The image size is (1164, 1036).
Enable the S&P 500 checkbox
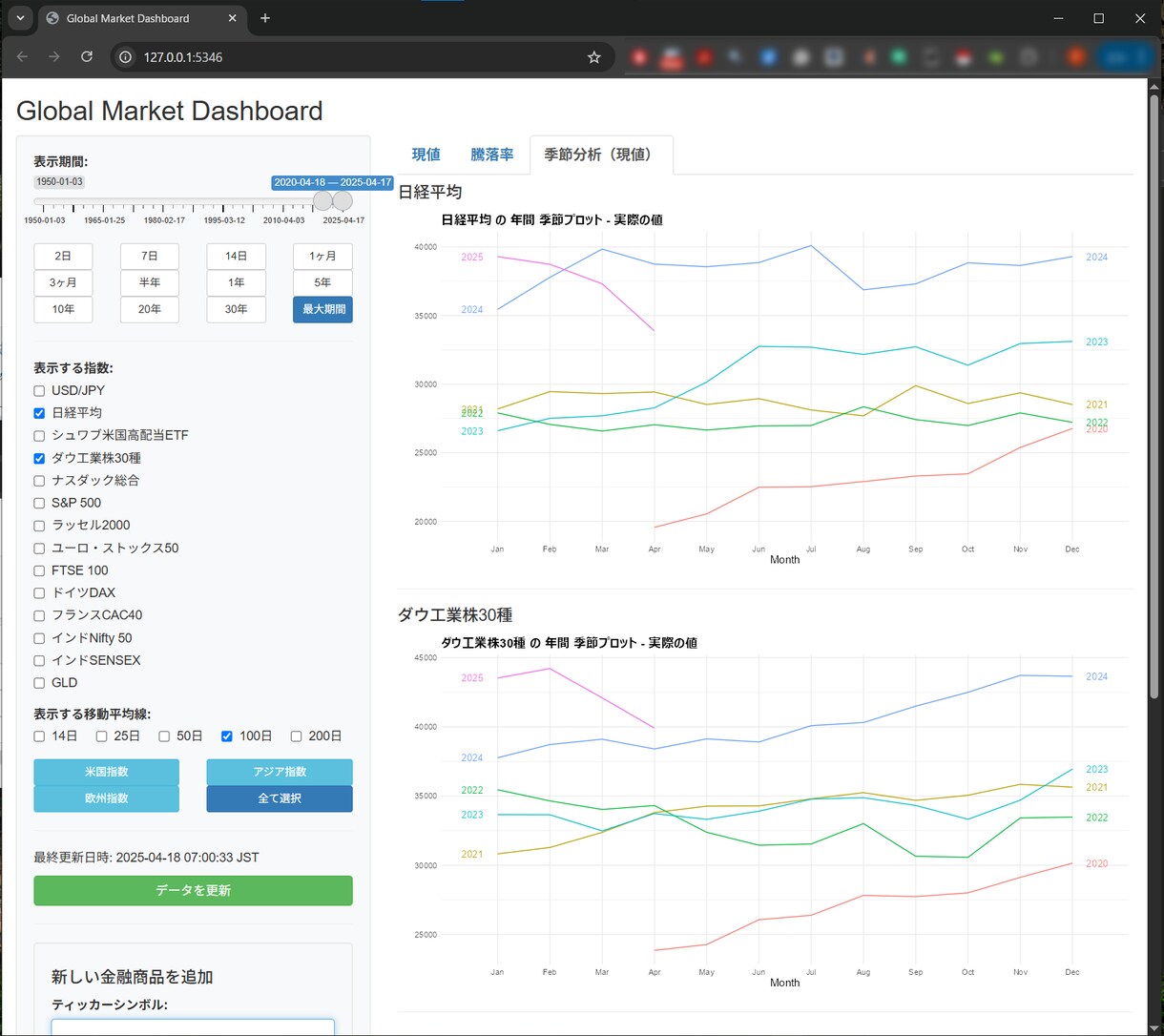pyautogui.click(x=39, y=503)
